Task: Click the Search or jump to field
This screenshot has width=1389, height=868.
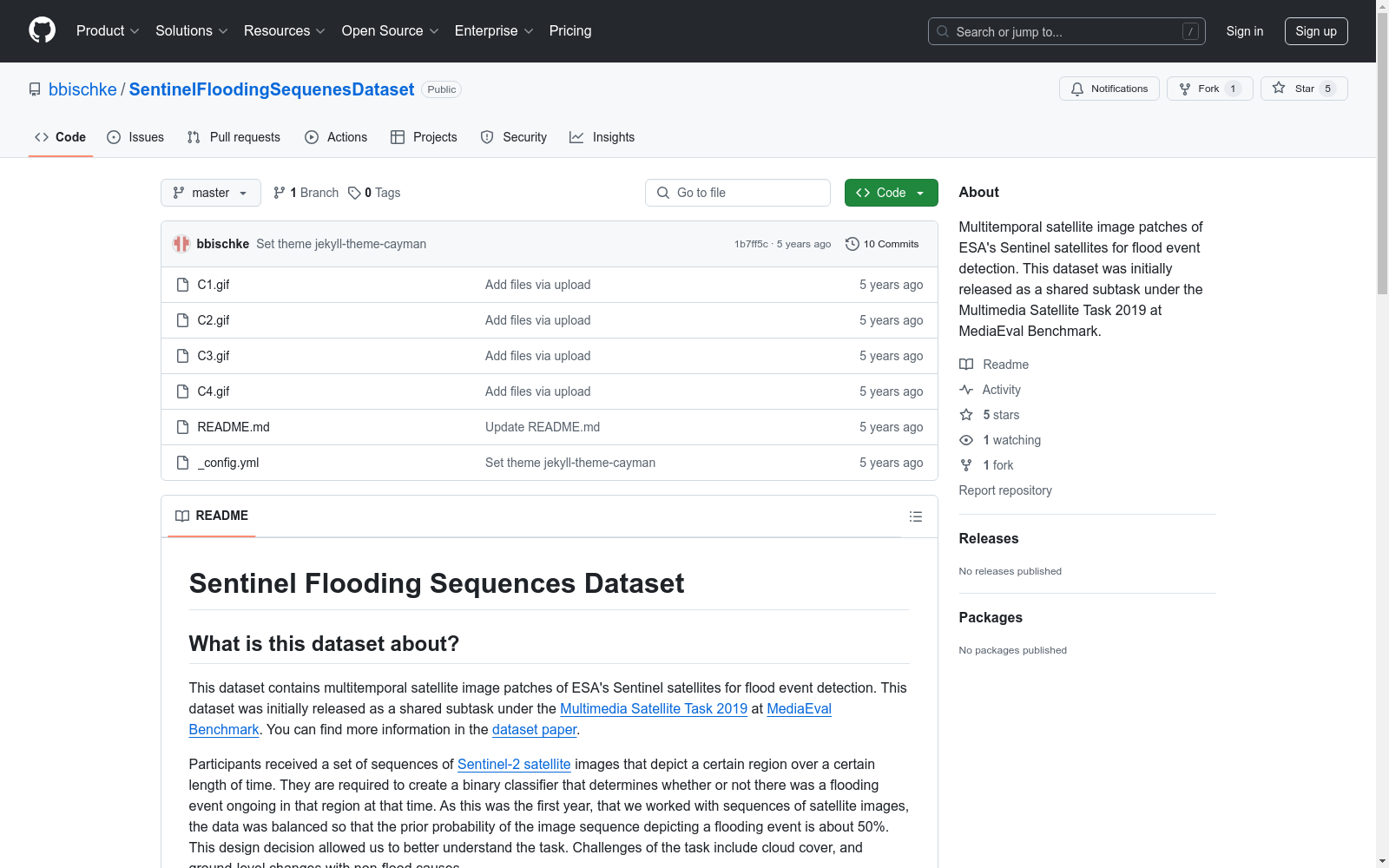Action: tap(1067, 31)
